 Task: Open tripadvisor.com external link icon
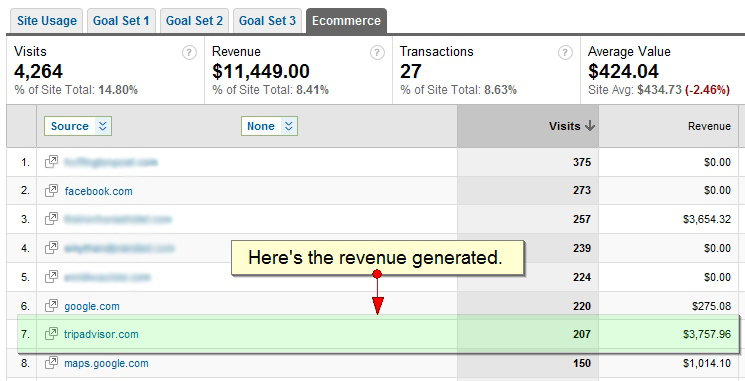pyautogui.click(x=51, y=334)
